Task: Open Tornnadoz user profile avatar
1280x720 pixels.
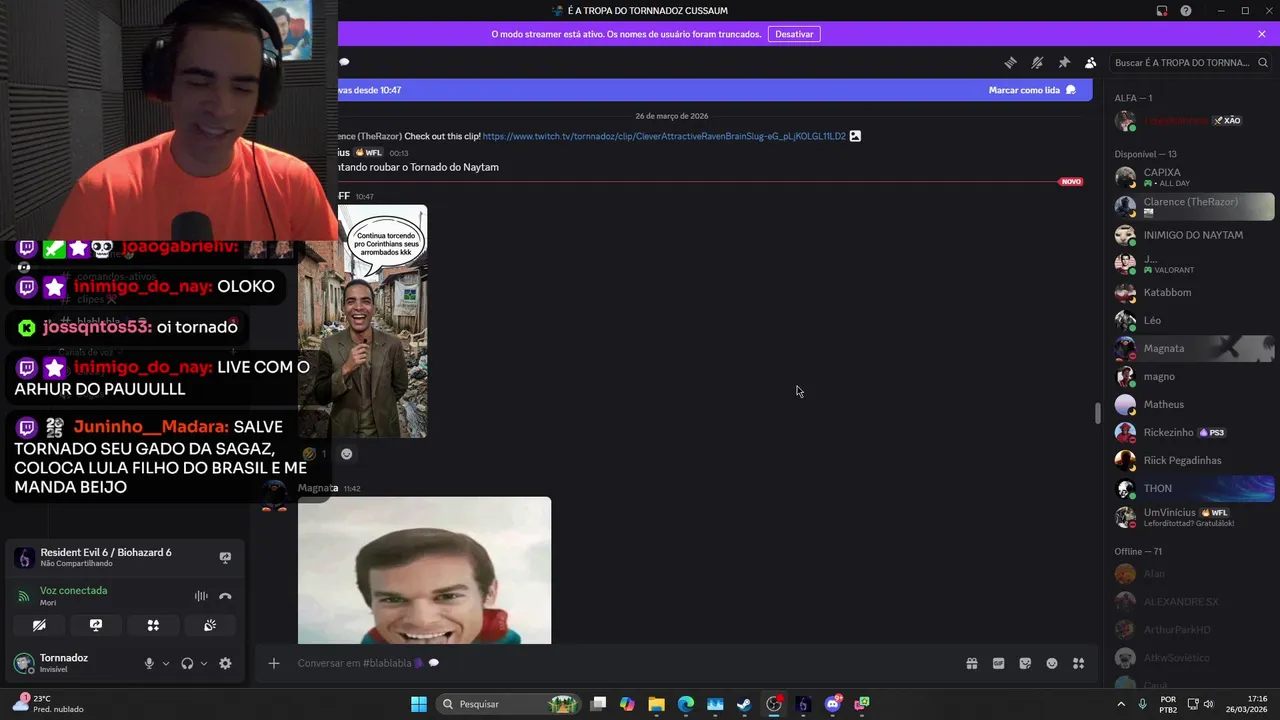Action: tap(24, 663)
